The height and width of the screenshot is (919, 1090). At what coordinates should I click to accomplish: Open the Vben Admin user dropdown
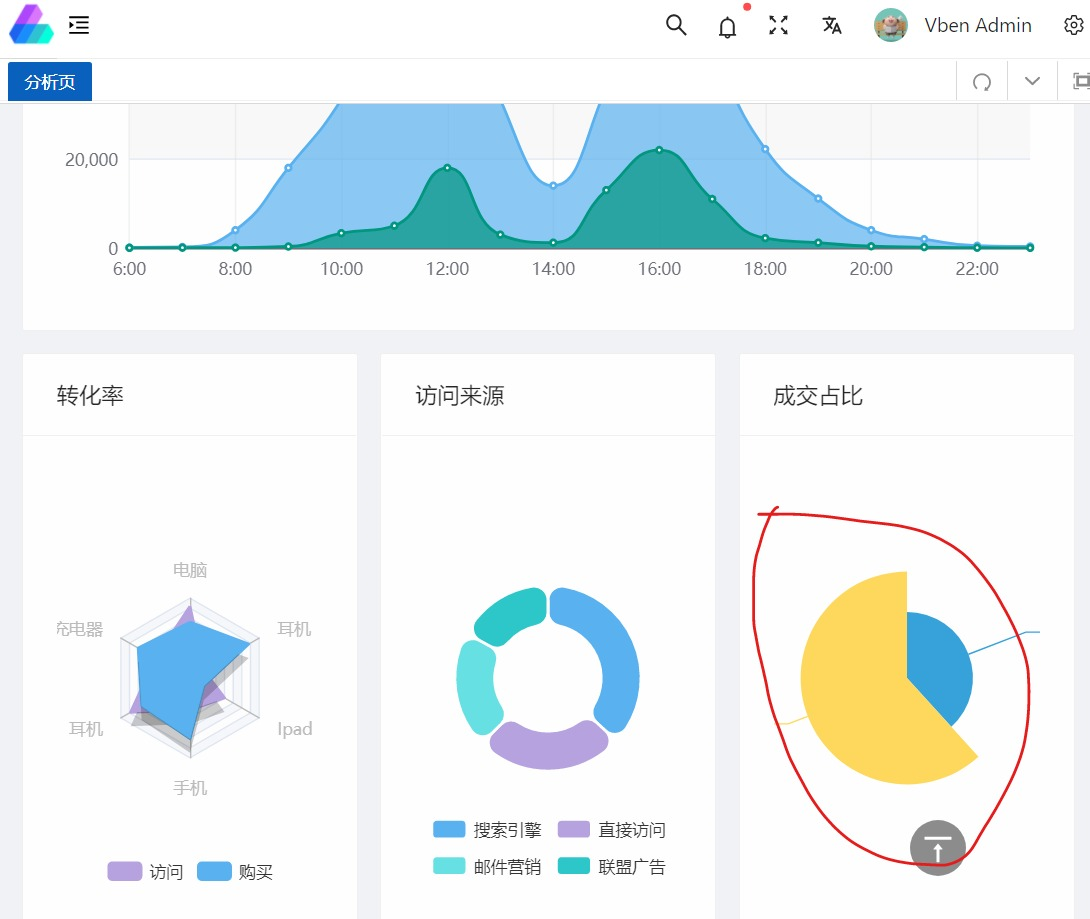pos(977,25)
